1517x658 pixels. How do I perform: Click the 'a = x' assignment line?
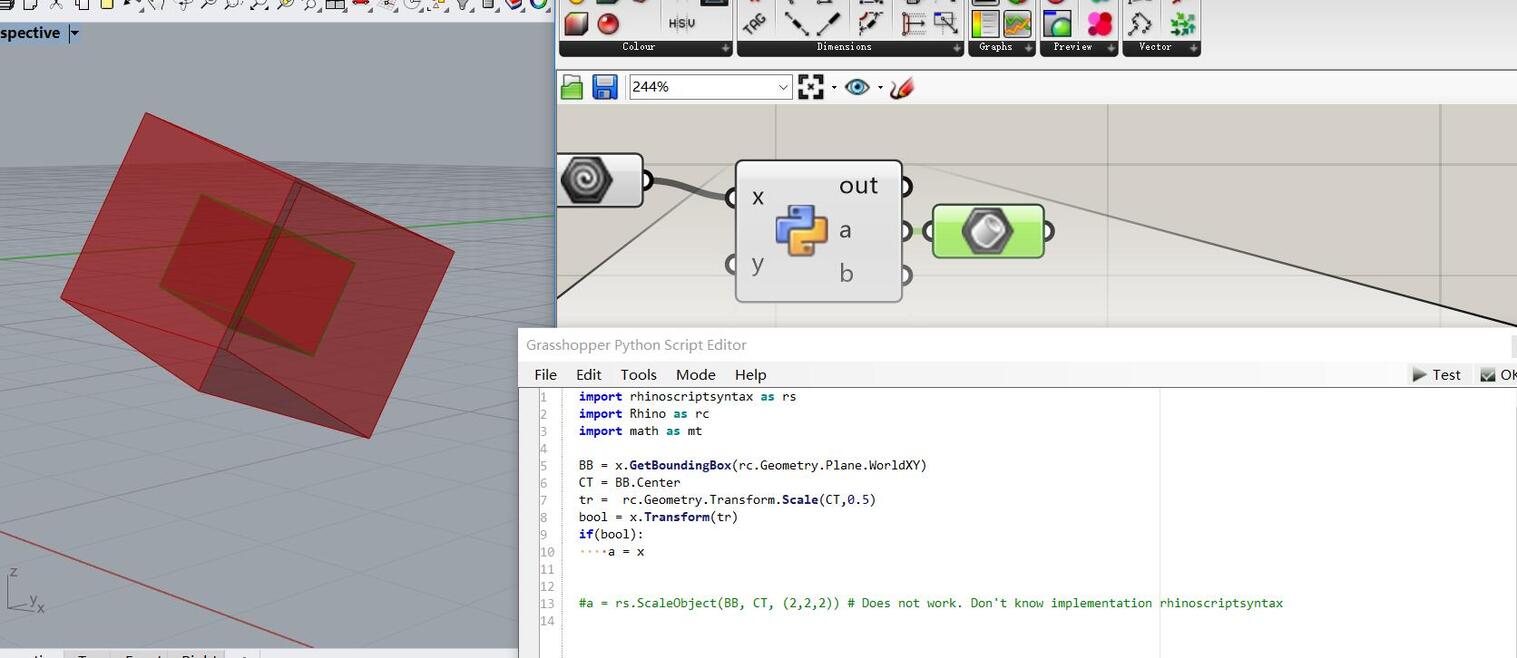click(626, 551)
